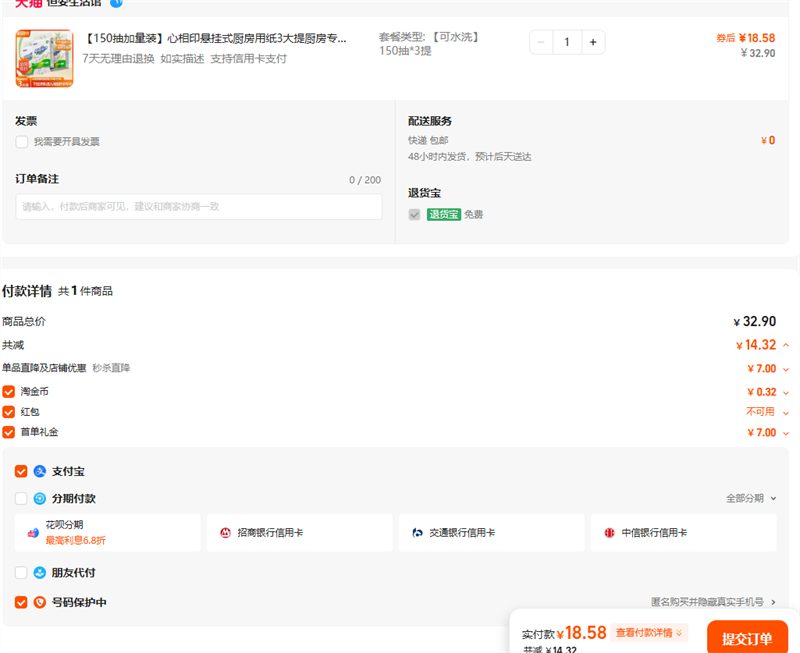Select the 花呗分期 payment option
800x653 pixels.
click(x=107, y=533)
